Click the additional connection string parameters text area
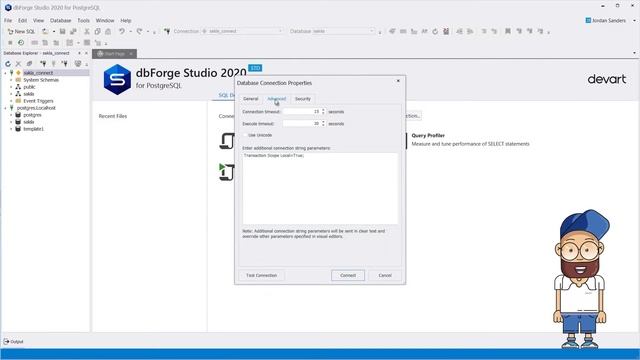 click(x=320, y=188)
